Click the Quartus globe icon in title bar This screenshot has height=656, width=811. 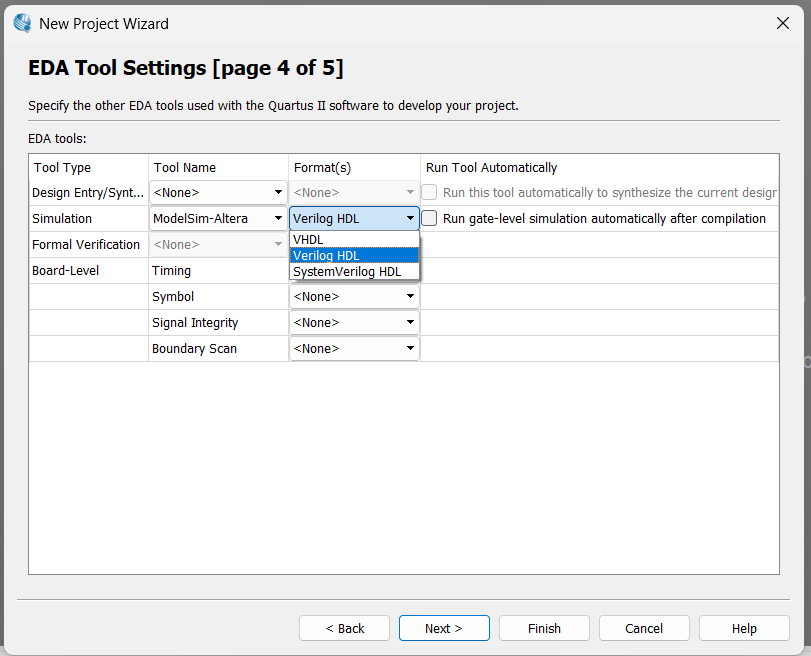(22, 23)
